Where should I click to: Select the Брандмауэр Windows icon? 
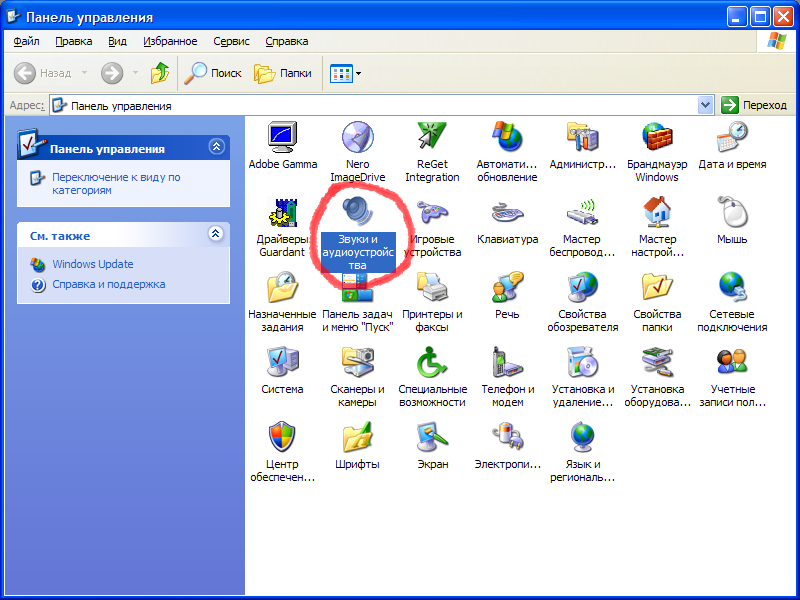[657, 137]
